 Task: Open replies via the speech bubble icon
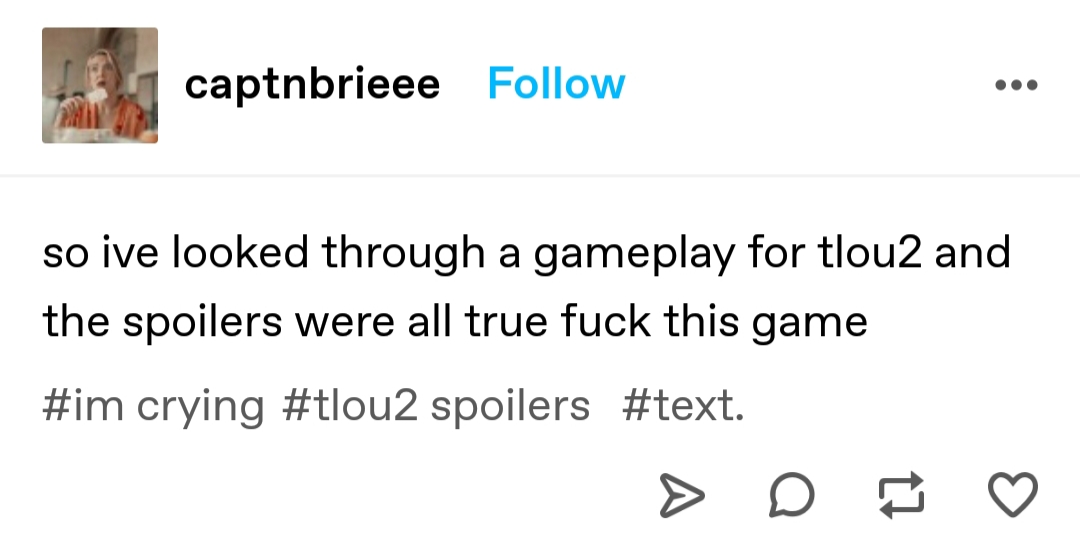point(791,494)
